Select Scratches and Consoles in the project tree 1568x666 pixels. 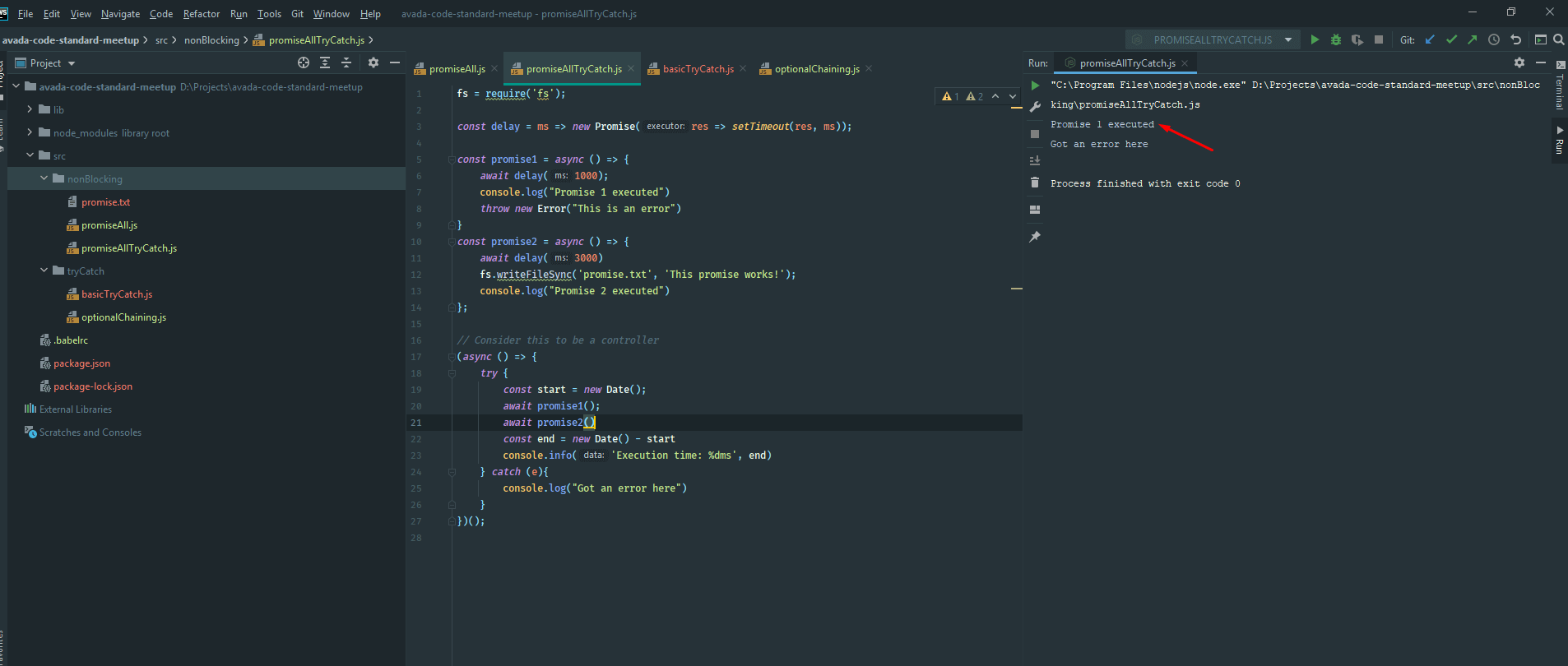pyautogui.click(x=90, y=432)
